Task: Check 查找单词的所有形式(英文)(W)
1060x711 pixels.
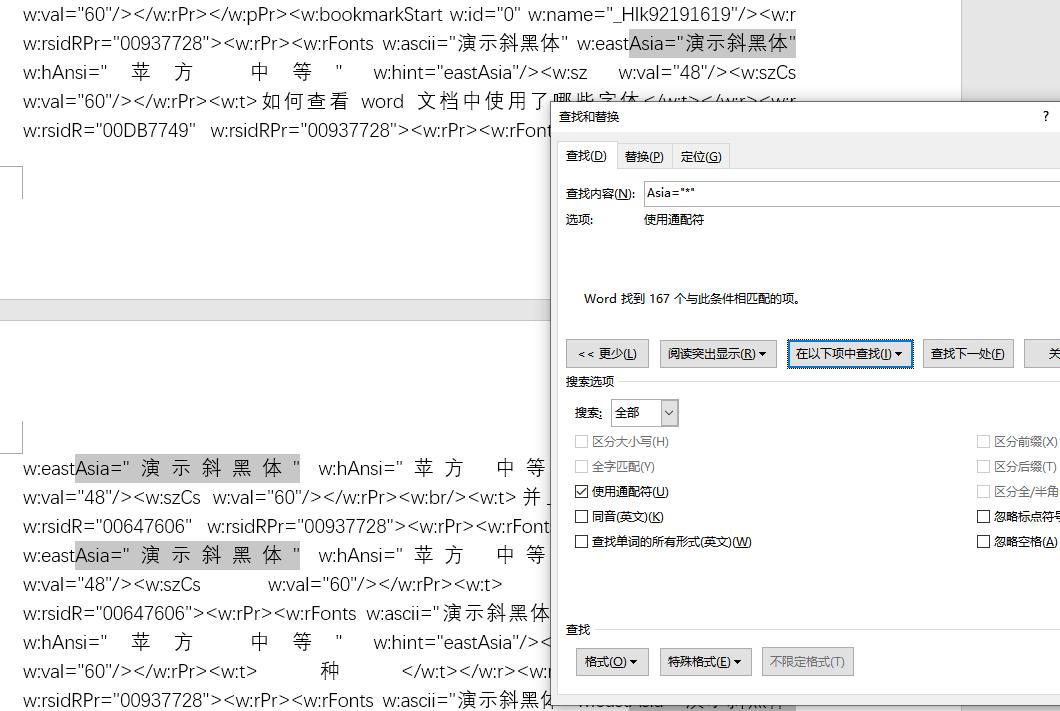Action: (x=582, y=541)
